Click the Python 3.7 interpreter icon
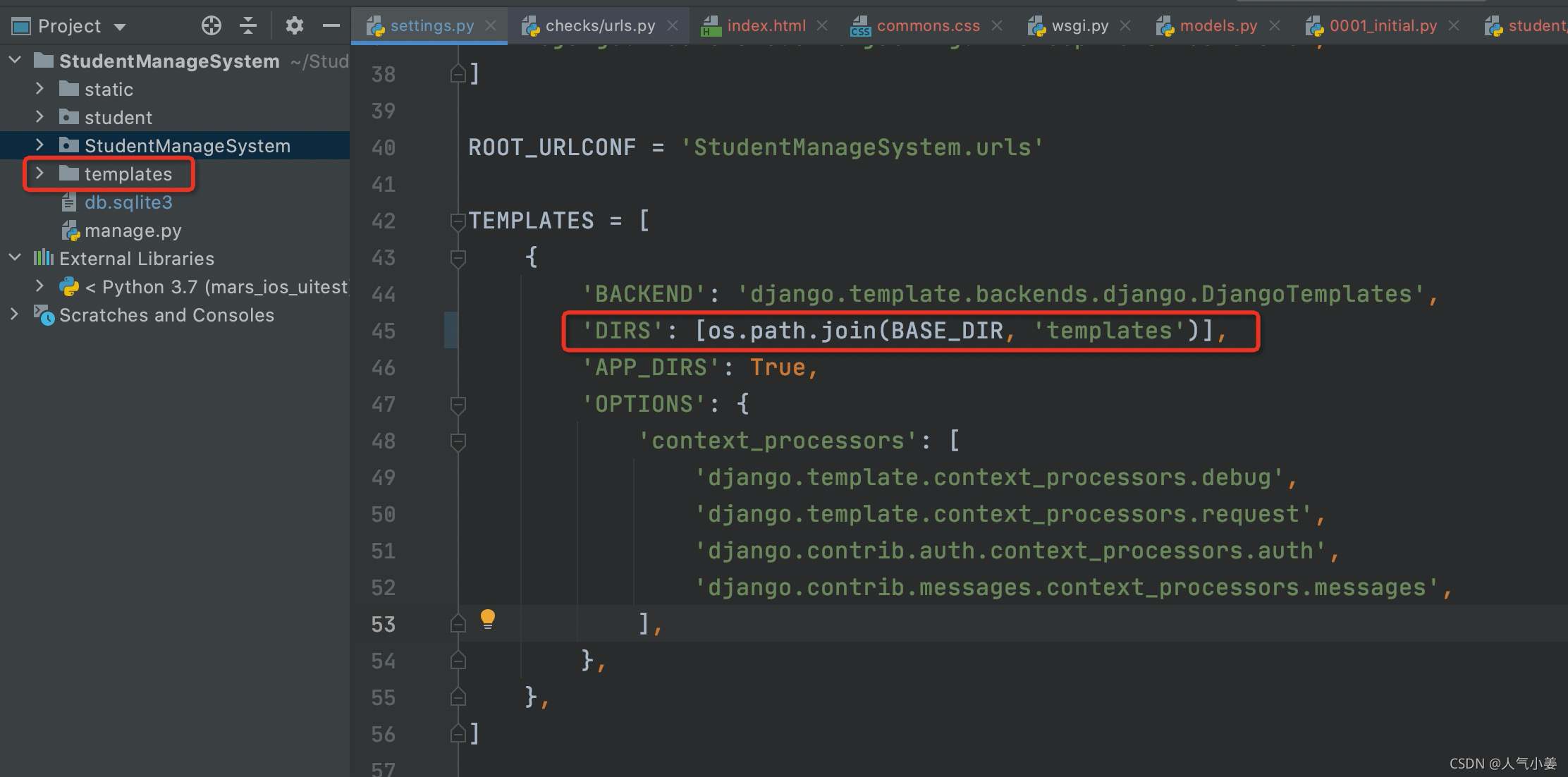Image resolution: width=1568 pixels, height=777 pixels. click(69, 287)
